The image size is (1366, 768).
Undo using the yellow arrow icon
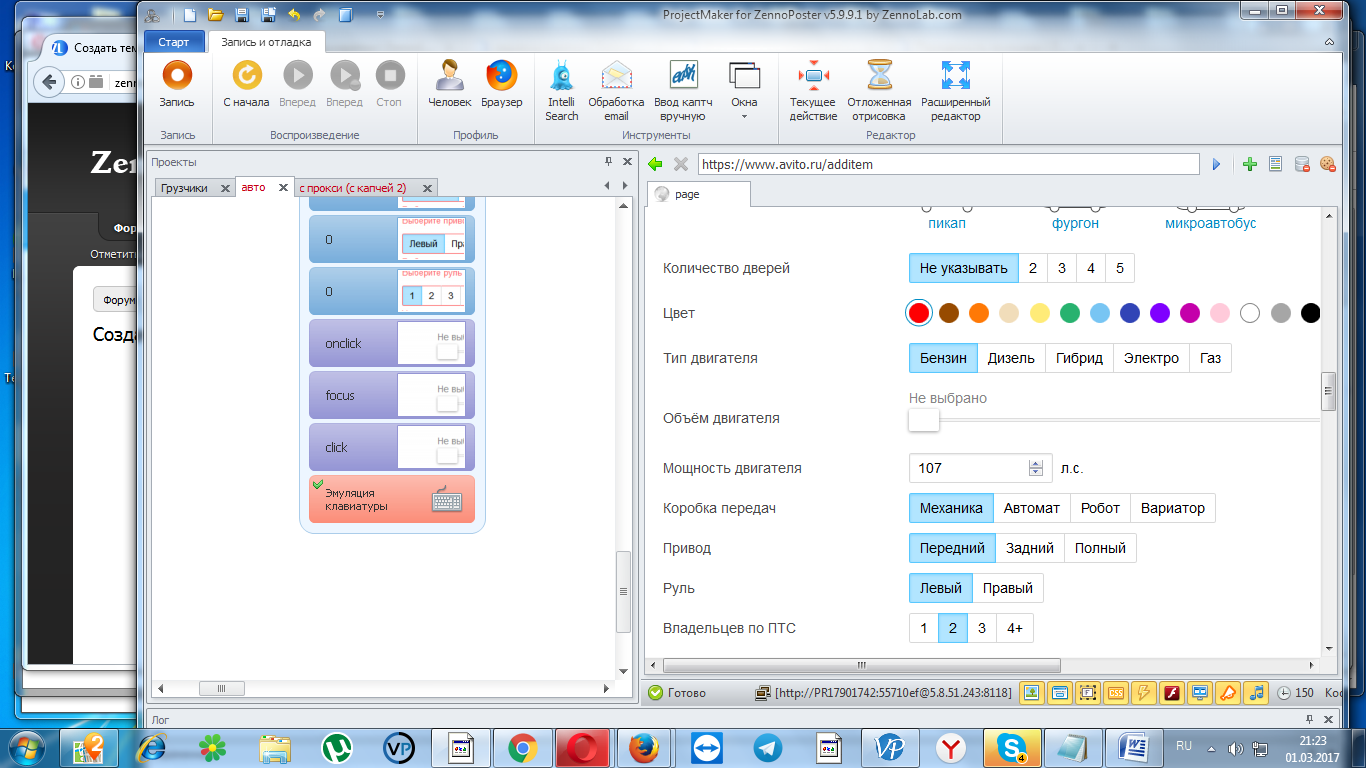[x=294, y=15]
